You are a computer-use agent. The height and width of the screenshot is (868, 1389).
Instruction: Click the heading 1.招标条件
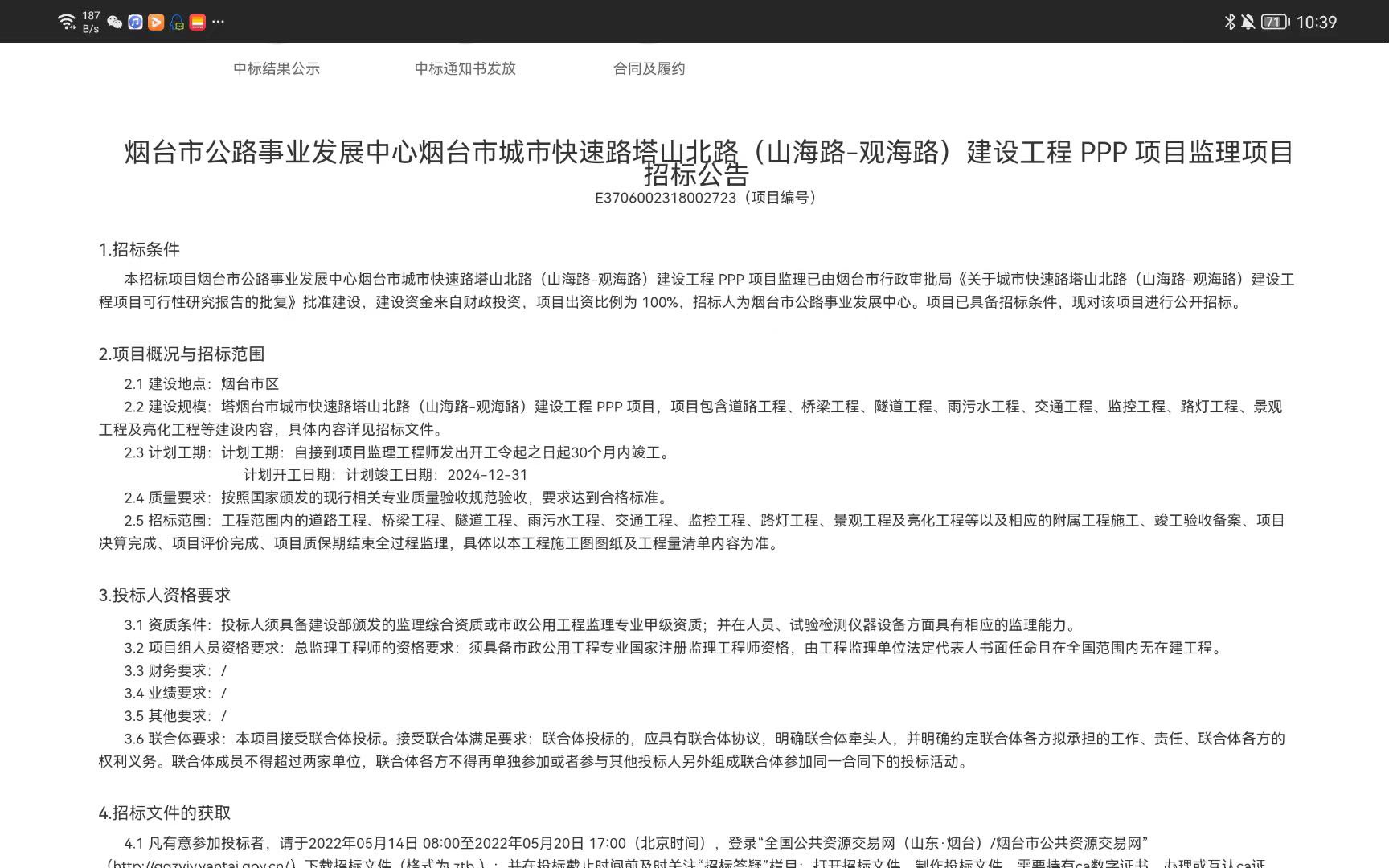(139, 249)
